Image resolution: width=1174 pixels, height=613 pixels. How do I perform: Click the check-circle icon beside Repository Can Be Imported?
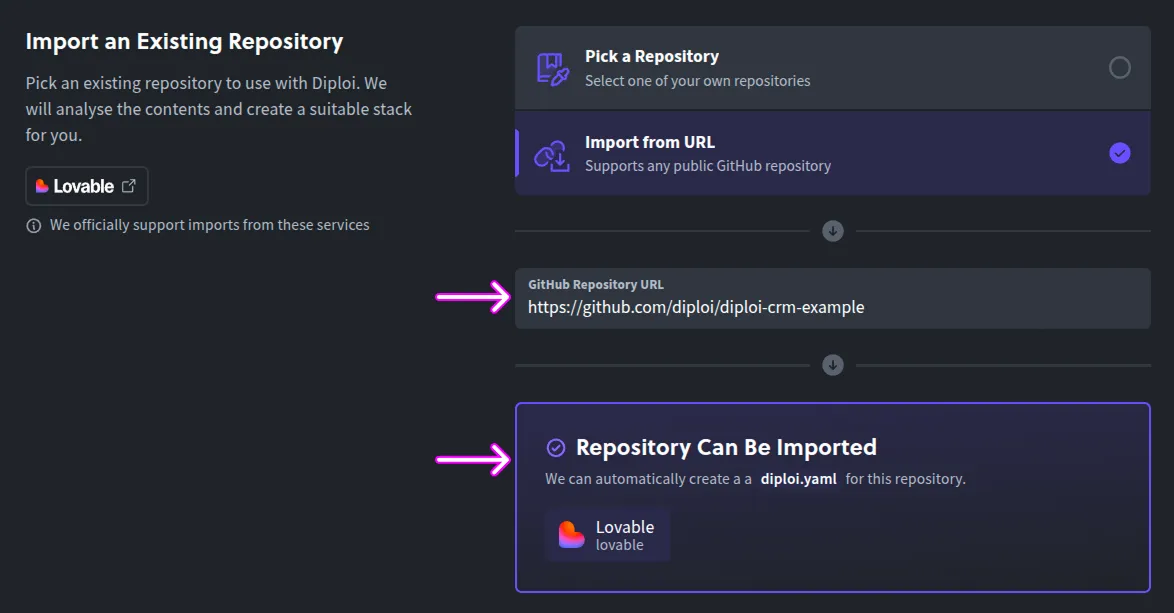[556, 448]
